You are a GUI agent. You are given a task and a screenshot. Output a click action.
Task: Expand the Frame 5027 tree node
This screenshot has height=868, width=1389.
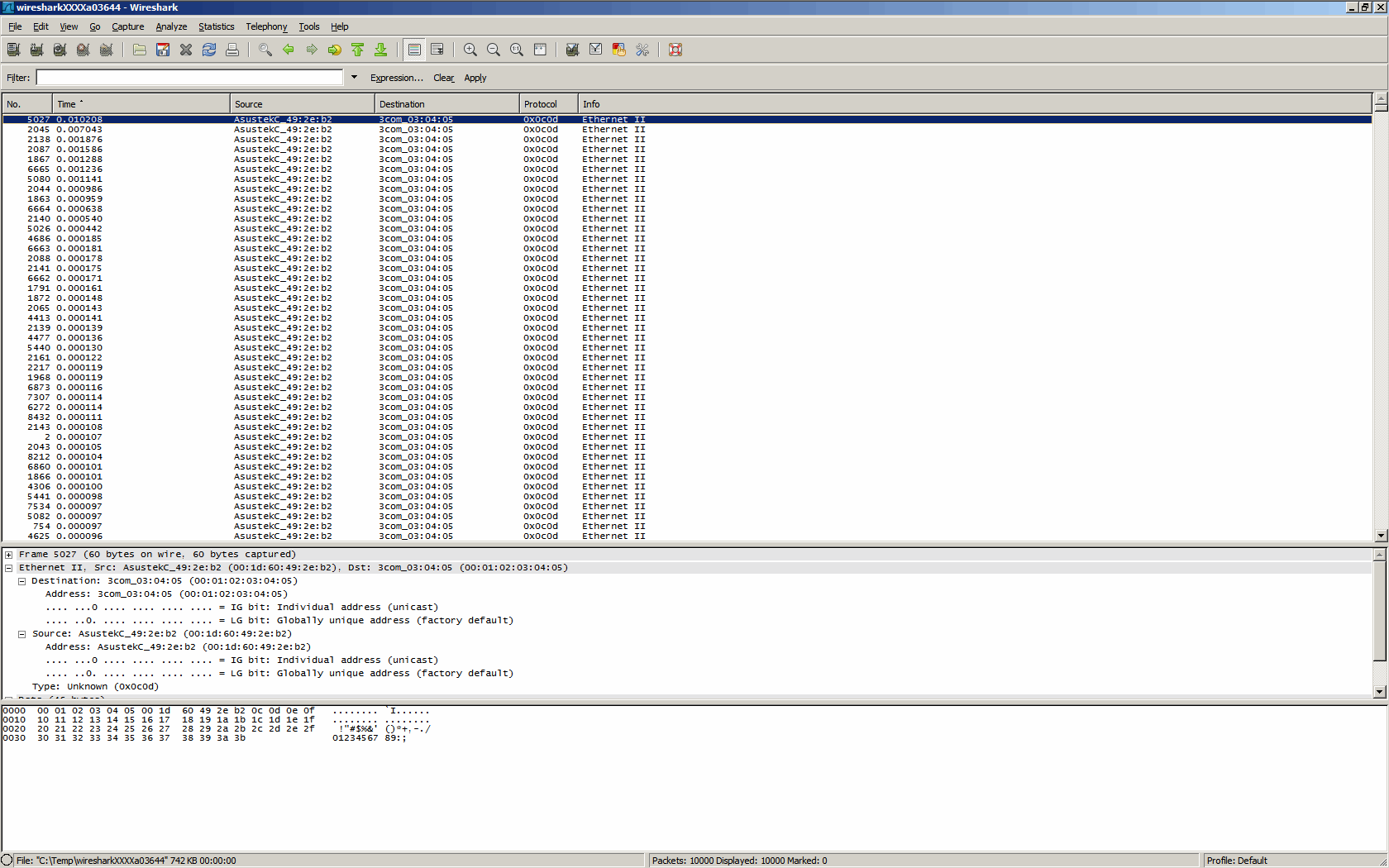pyautogui.click(x=9, y=555)
